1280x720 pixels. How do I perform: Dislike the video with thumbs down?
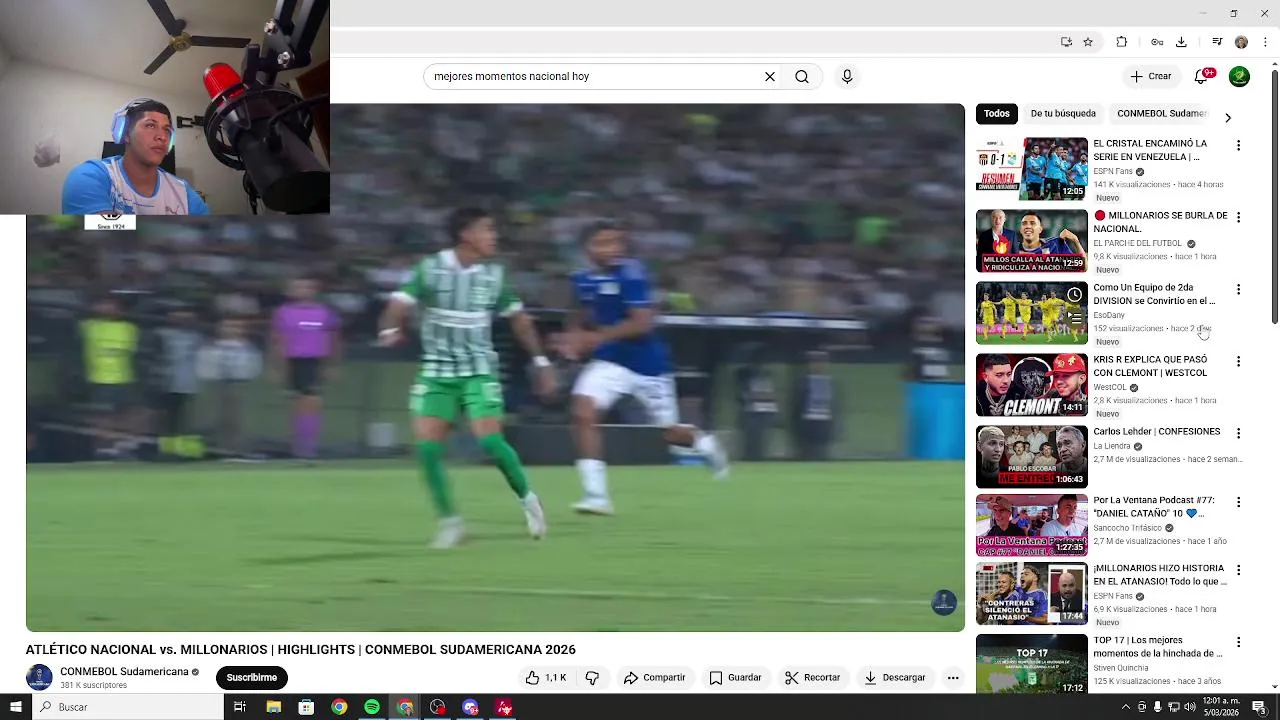tap(592, 677)
